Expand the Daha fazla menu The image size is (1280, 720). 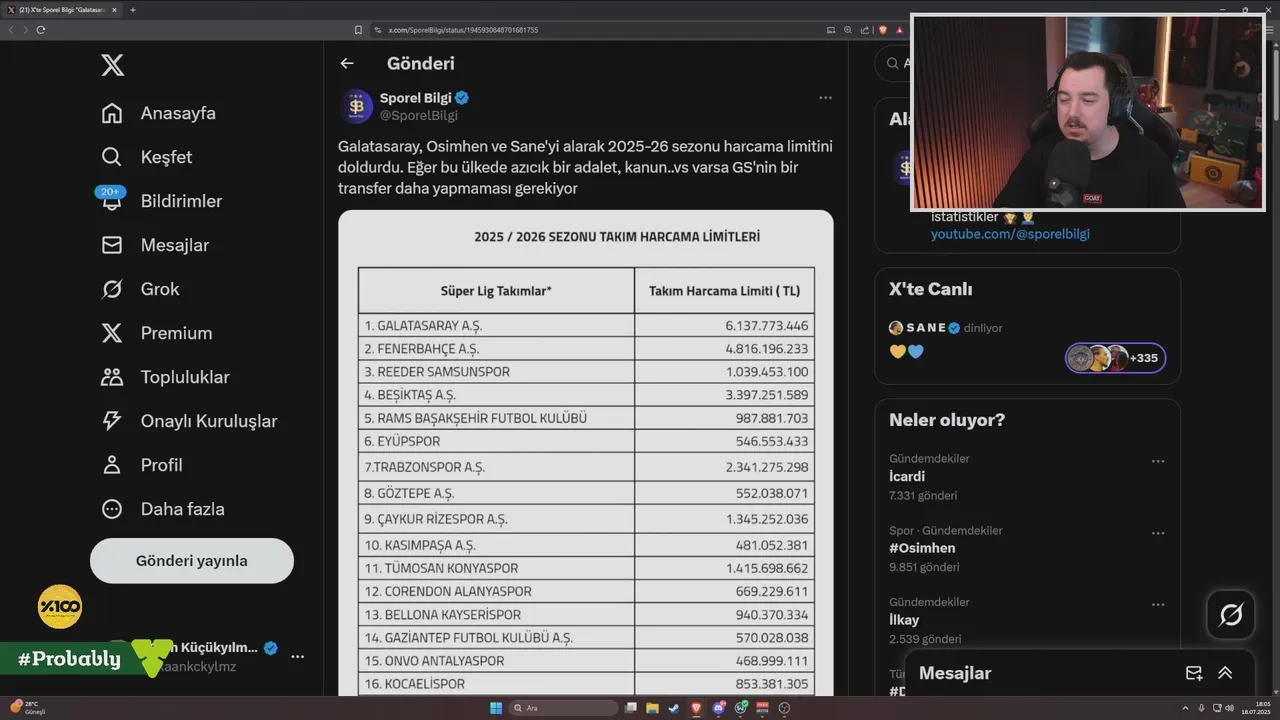click(x=162, y=509)
